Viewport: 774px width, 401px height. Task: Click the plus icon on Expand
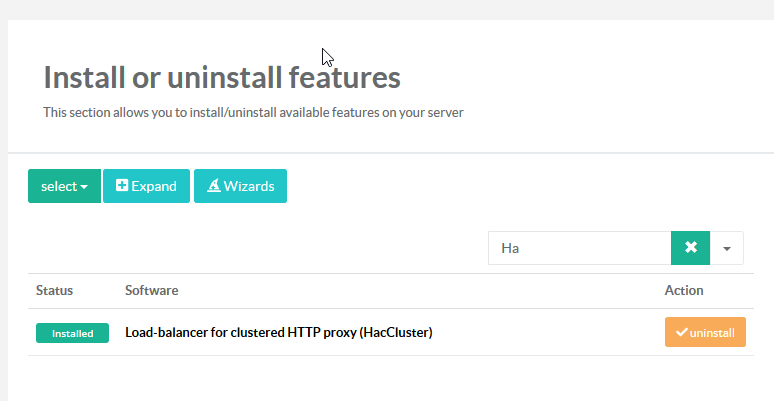pos(122,186)
